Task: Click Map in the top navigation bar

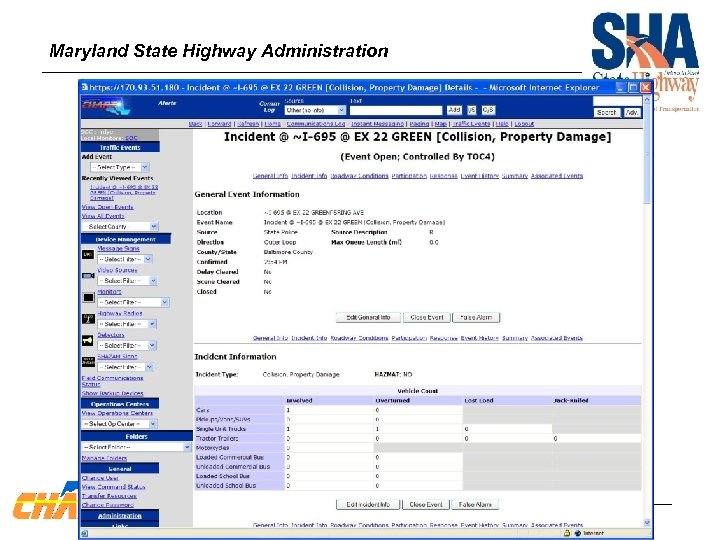Action: click(440, 124)
